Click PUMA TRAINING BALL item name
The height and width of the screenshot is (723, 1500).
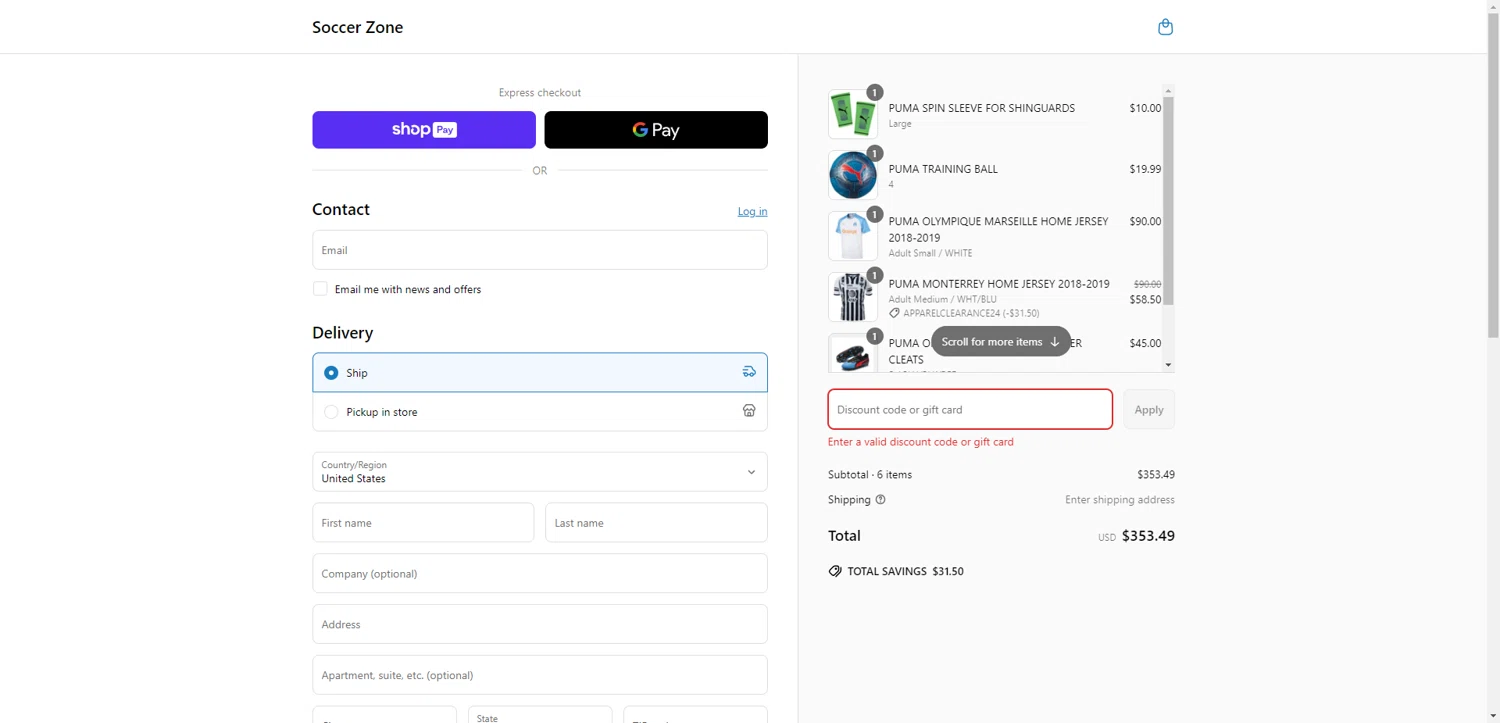coord(943,169)
